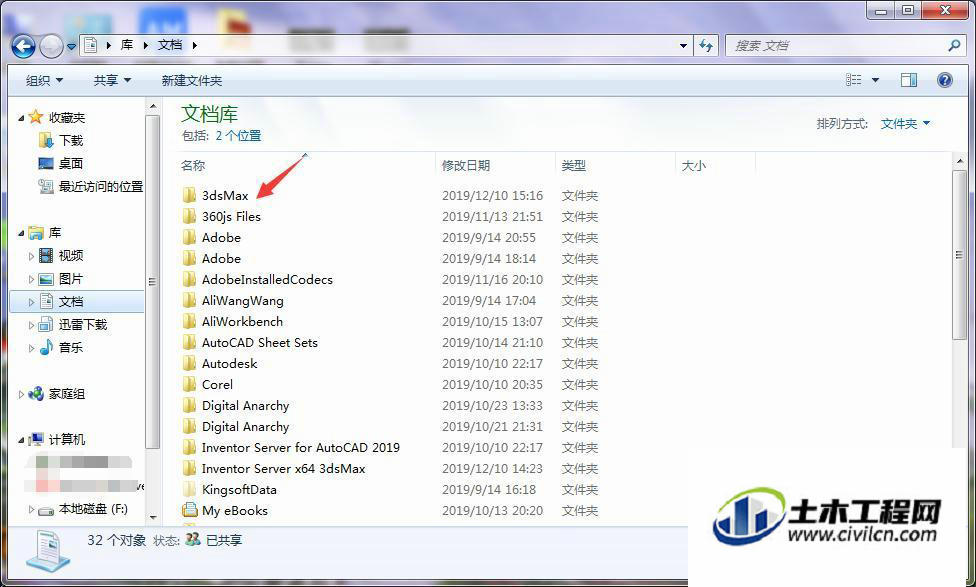Image resolution: width=976 pixels, height=587 pixels.
Task: Open Help with the question mark icon
Action: point(944,80)
